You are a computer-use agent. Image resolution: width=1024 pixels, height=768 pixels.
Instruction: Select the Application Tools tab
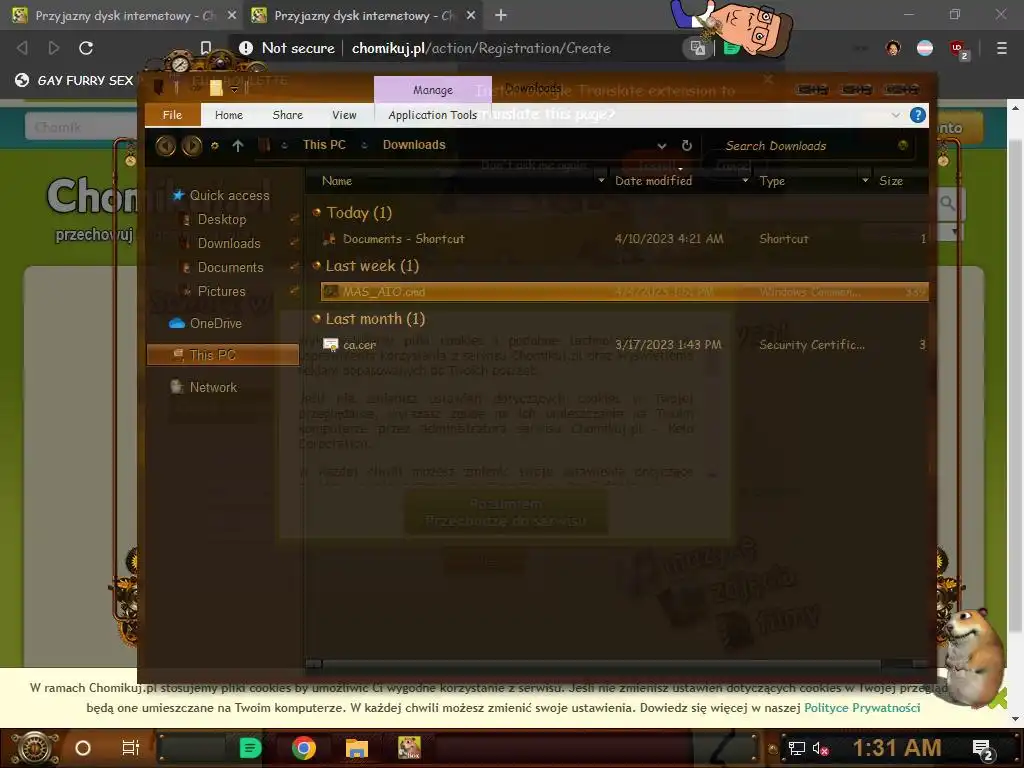pos(432,115)
